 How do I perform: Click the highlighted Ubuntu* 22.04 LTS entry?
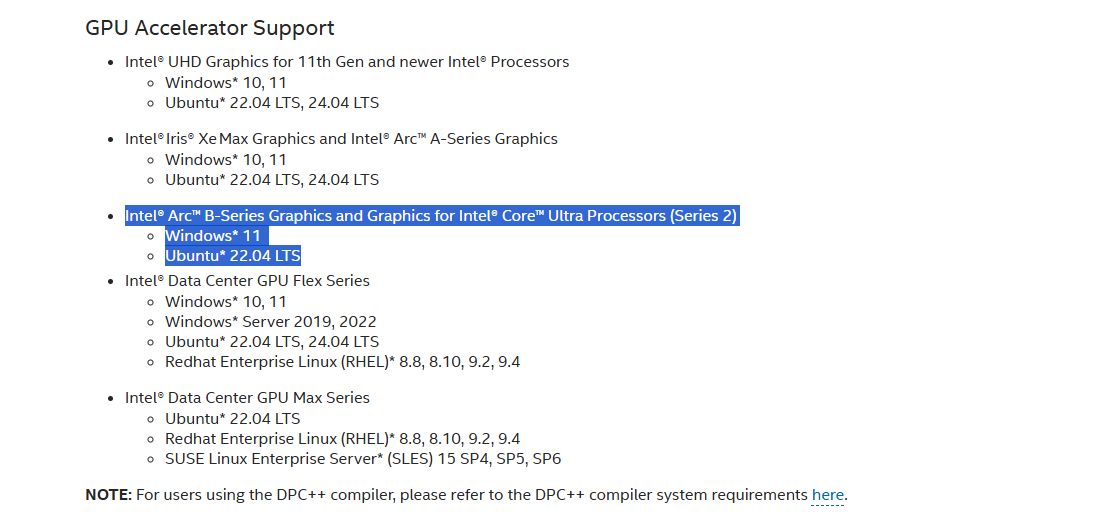pyautogui.click(x=233, y=256)
